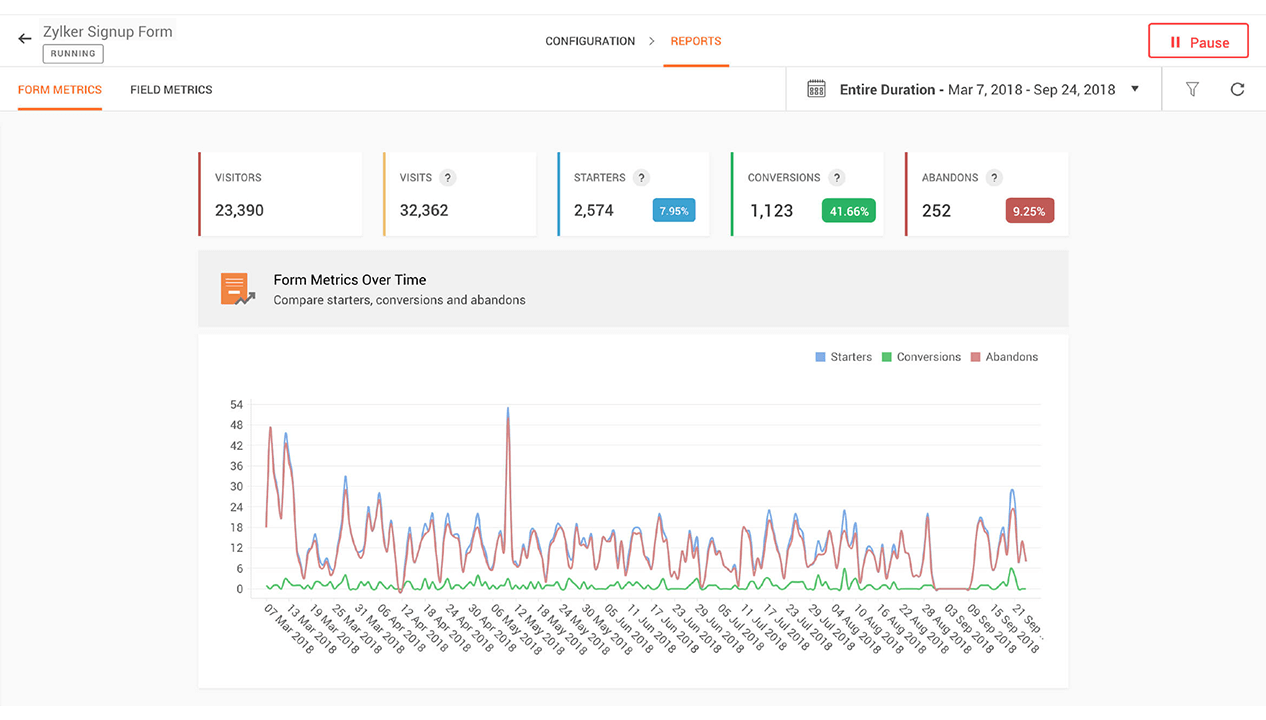This screenshot has height=720, width=1266.
Task: Click 'Compare starters, conversions and abandons' subtitle
Action: coord(399,300)
